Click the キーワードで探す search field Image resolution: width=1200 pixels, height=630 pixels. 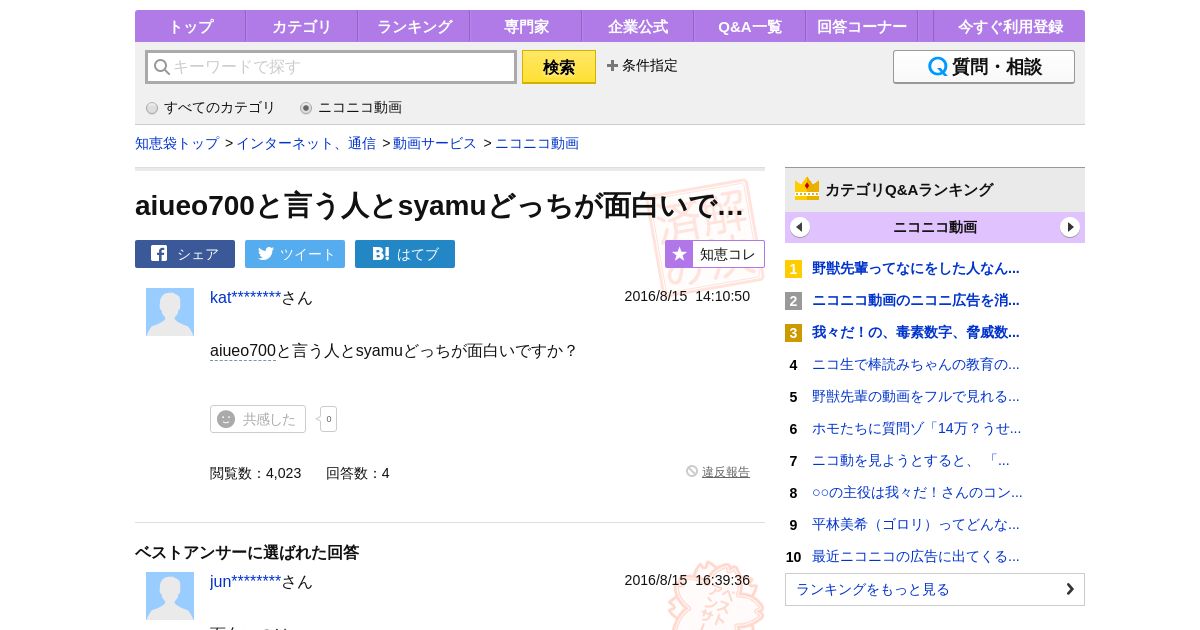331,67
